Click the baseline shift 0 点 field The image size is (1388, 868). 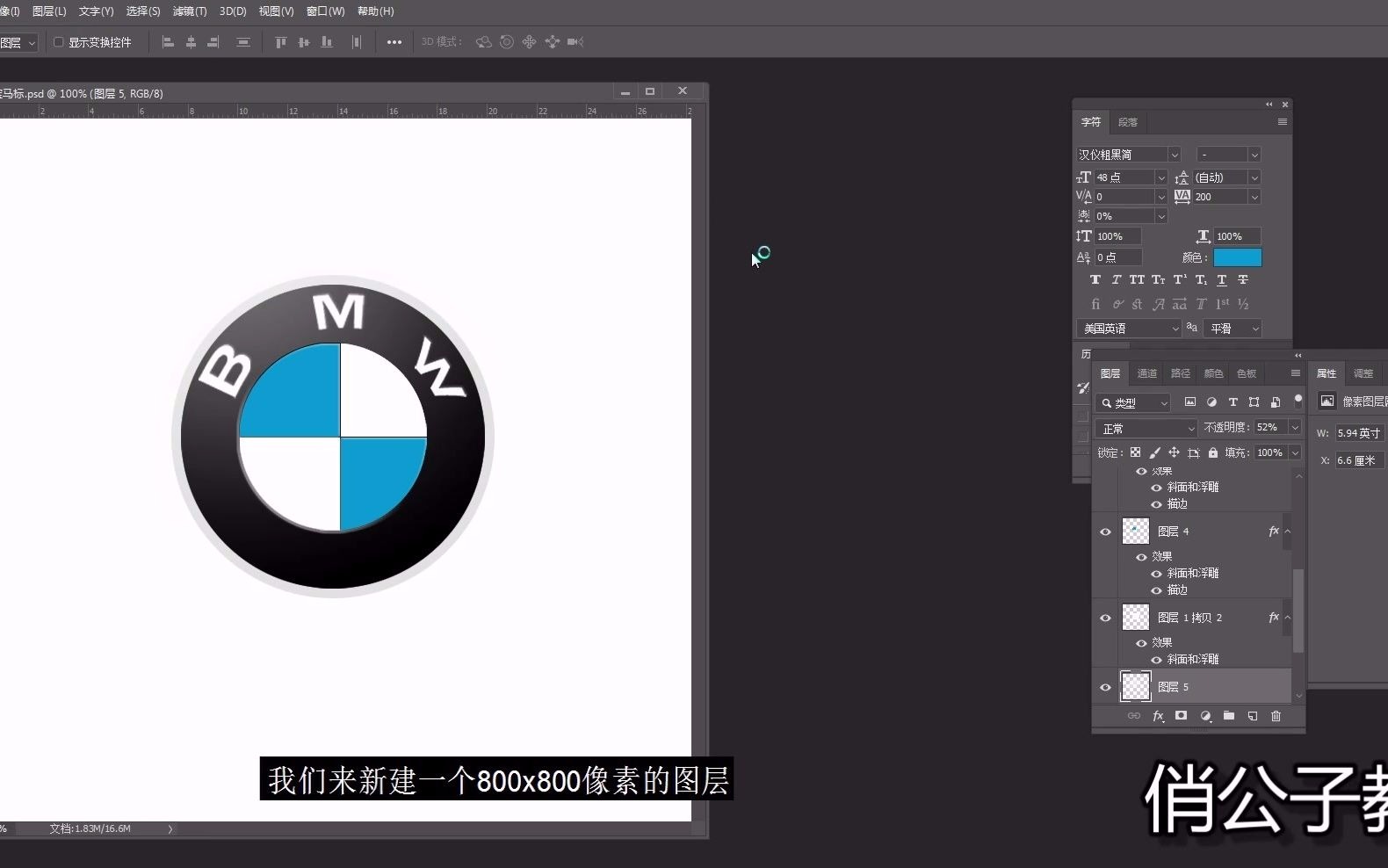[x=1118, y=257]
